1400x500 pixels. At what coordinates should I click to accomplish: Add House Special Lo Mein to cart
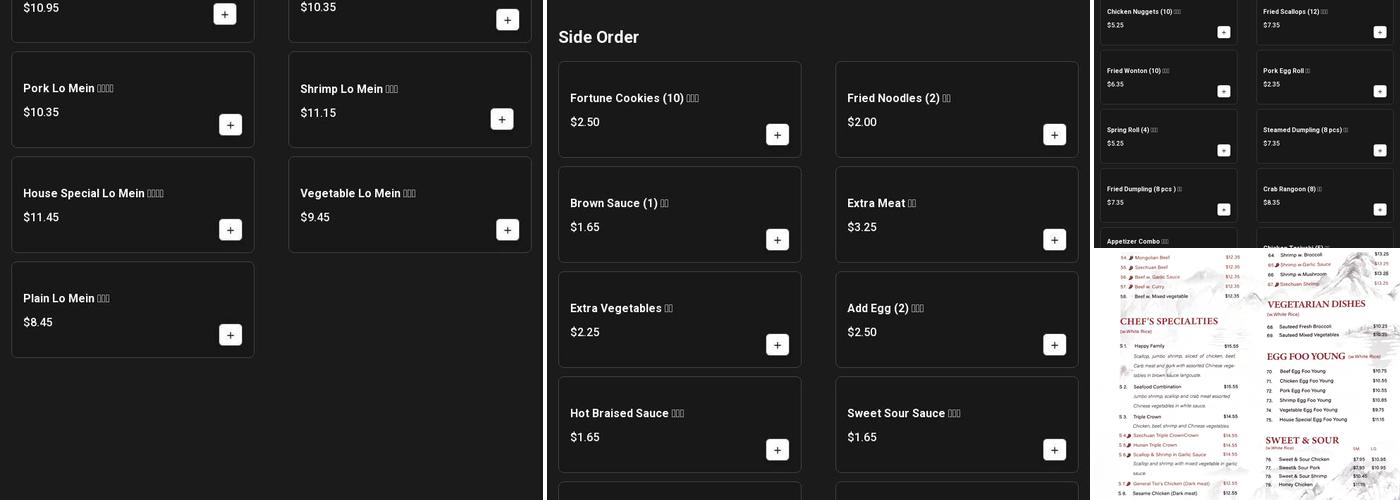(x=230, y=230)
